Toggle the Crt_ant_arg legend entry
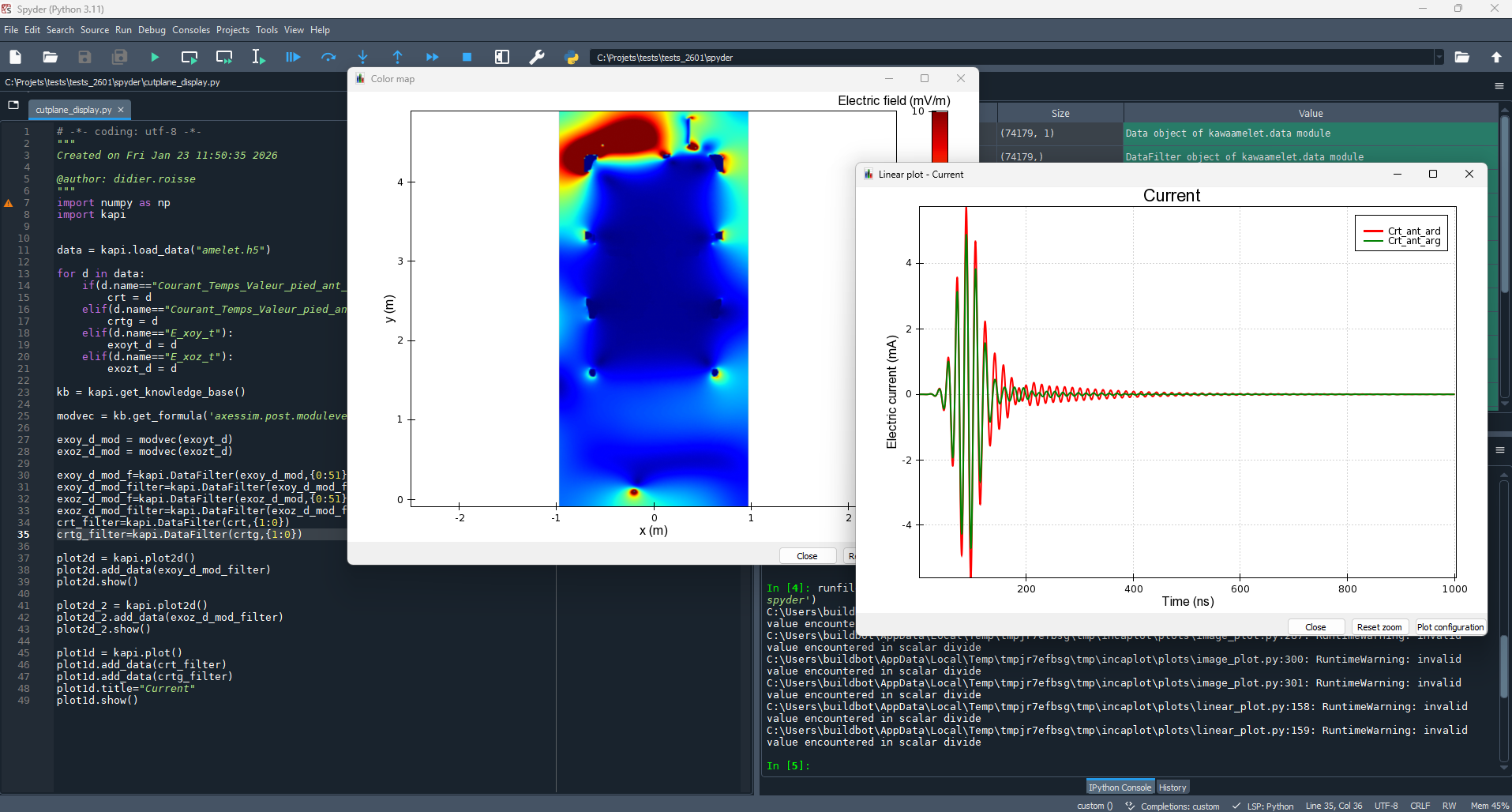This screenshot has height=812, width=1512. pos(1413,242)
